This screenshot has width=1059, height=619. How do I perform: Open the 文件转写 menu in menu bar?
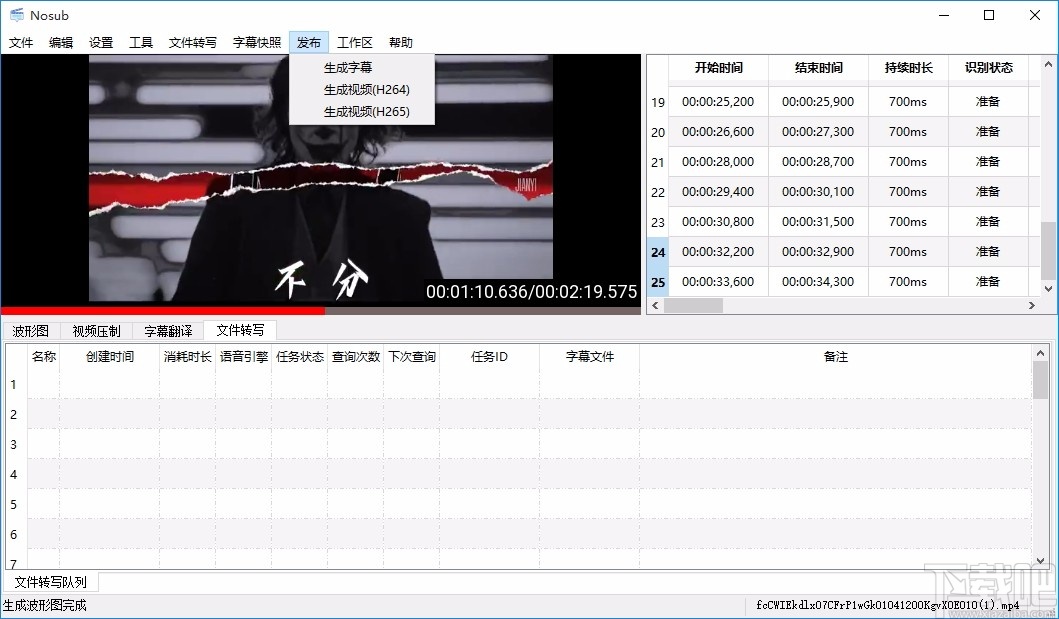point(192,43)
